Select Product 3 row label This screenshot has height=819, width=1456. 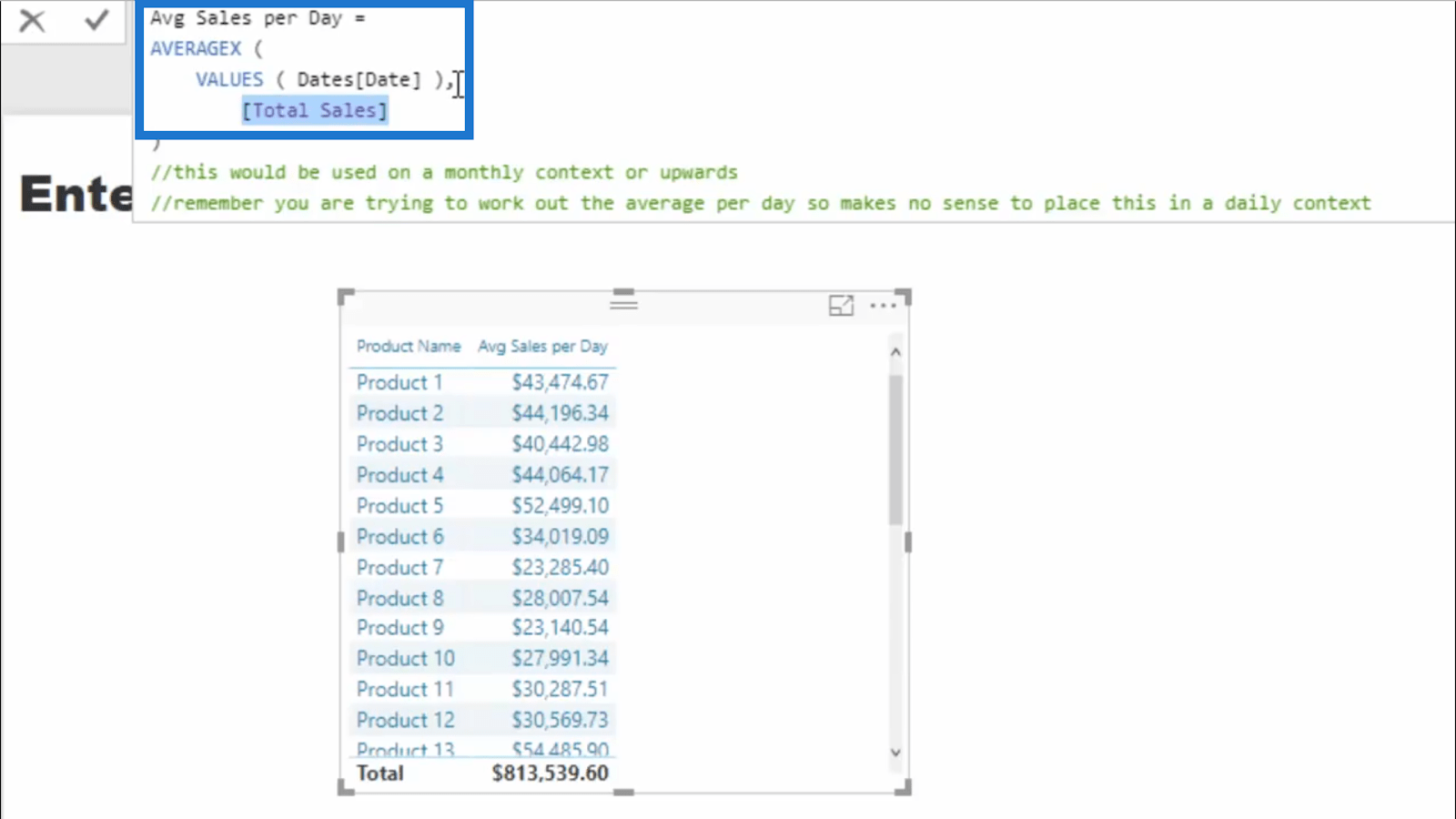[399, 444]
